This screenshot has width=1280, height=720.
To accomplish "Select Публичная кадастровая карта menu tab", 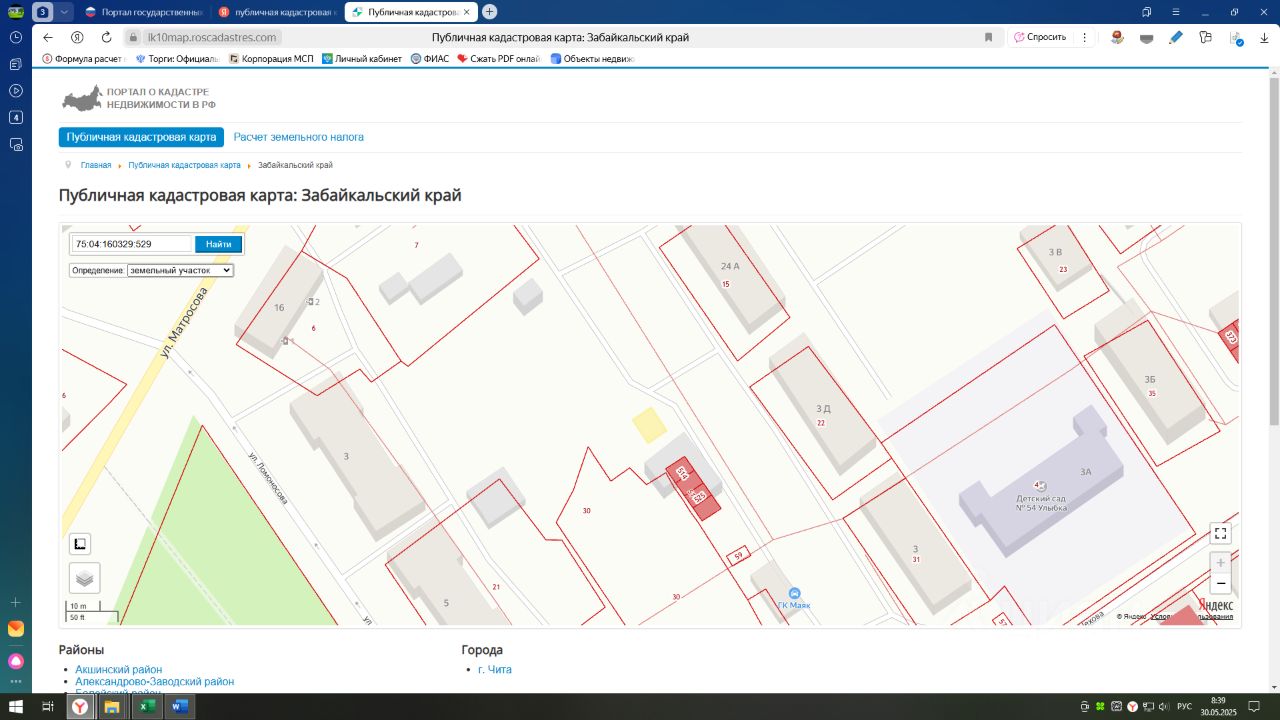I will (x=141, y=137).
